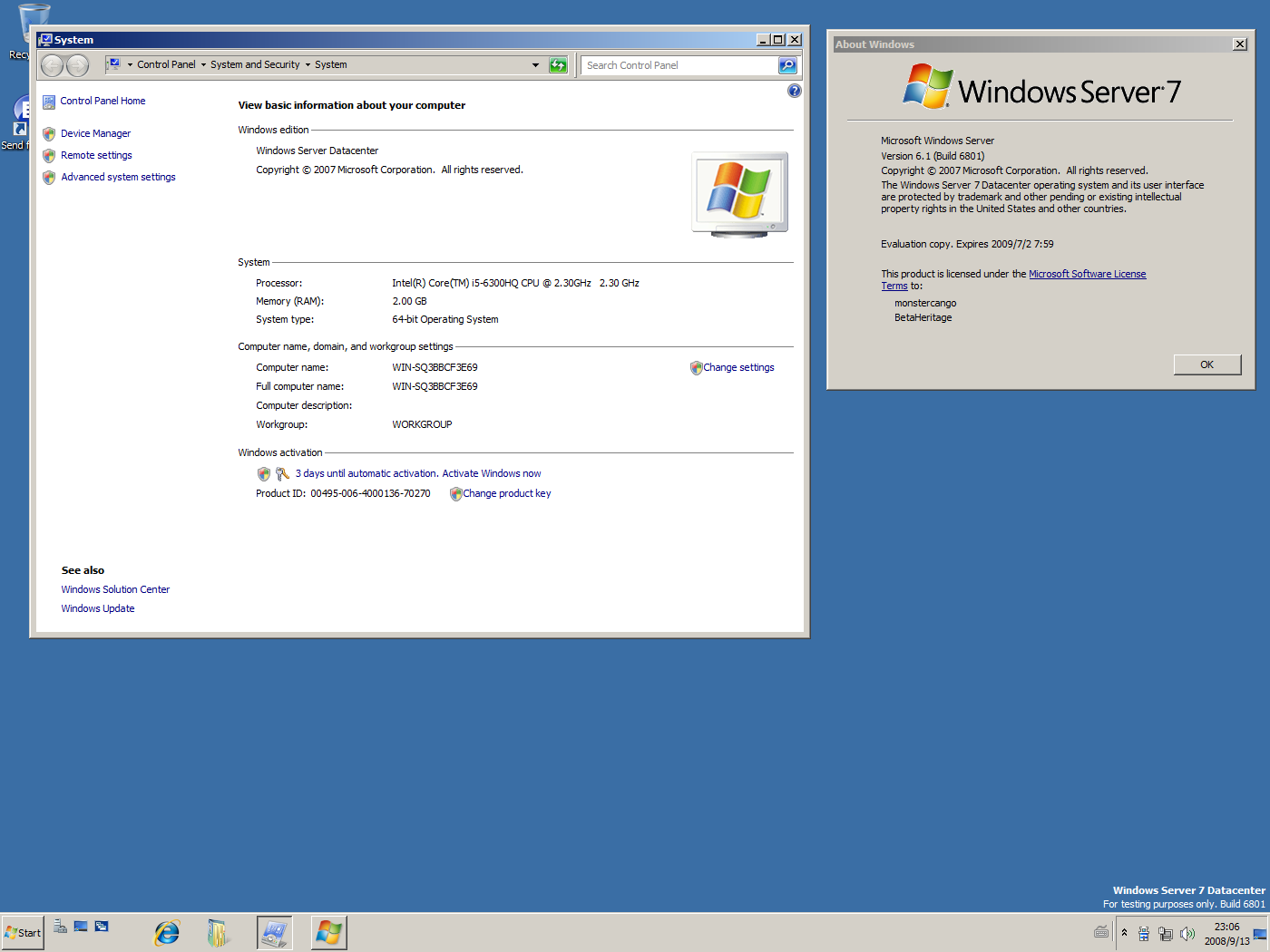Click the Back arrow in System window
1270x952 pixels.
pos(53,65)
